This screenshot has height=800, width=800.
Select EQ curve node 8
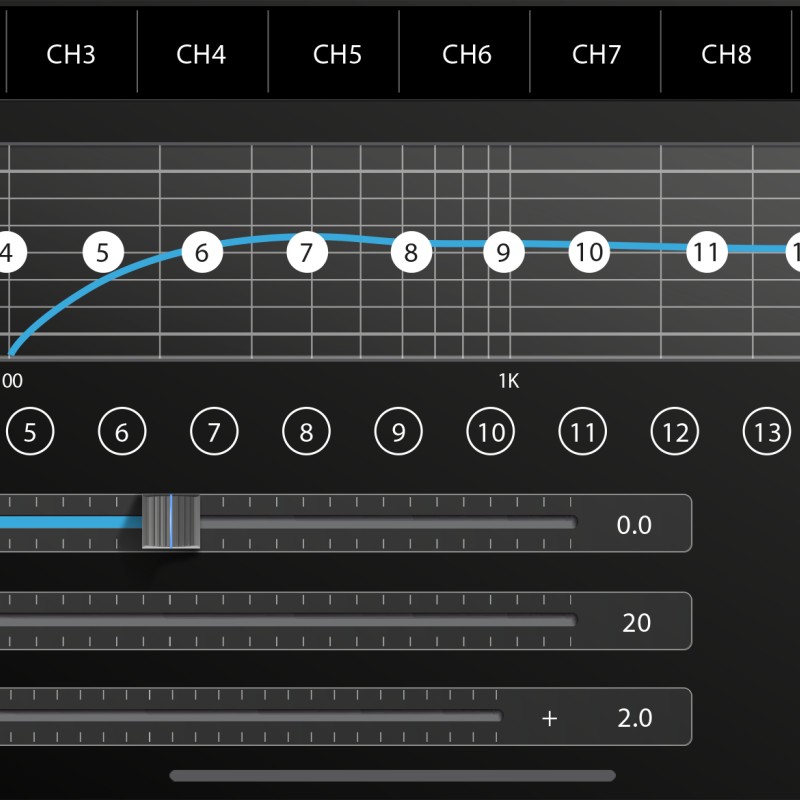click(410, 253)
